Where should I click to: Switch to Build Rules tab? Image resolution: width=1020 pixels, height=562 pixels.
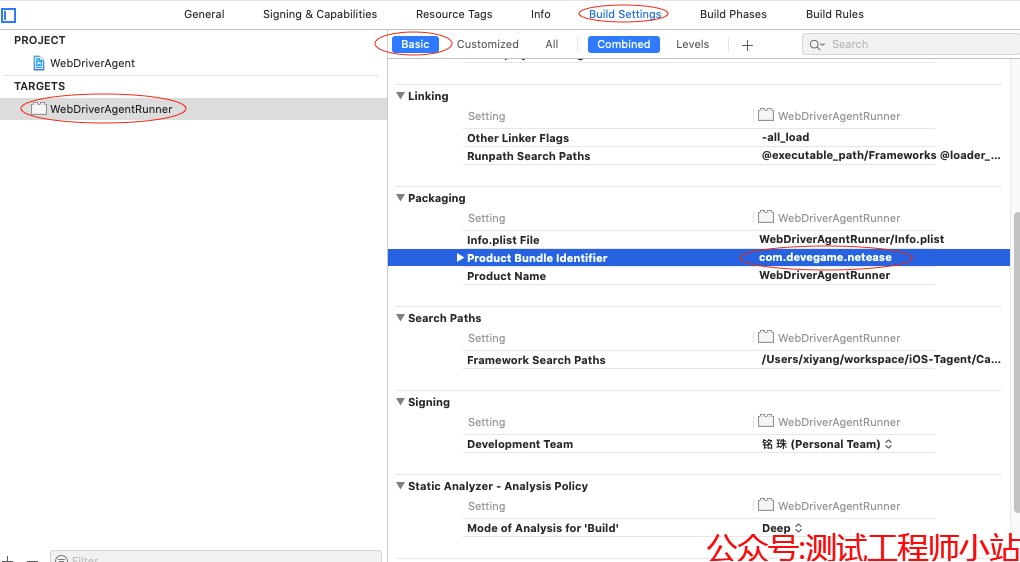(835, 14)
